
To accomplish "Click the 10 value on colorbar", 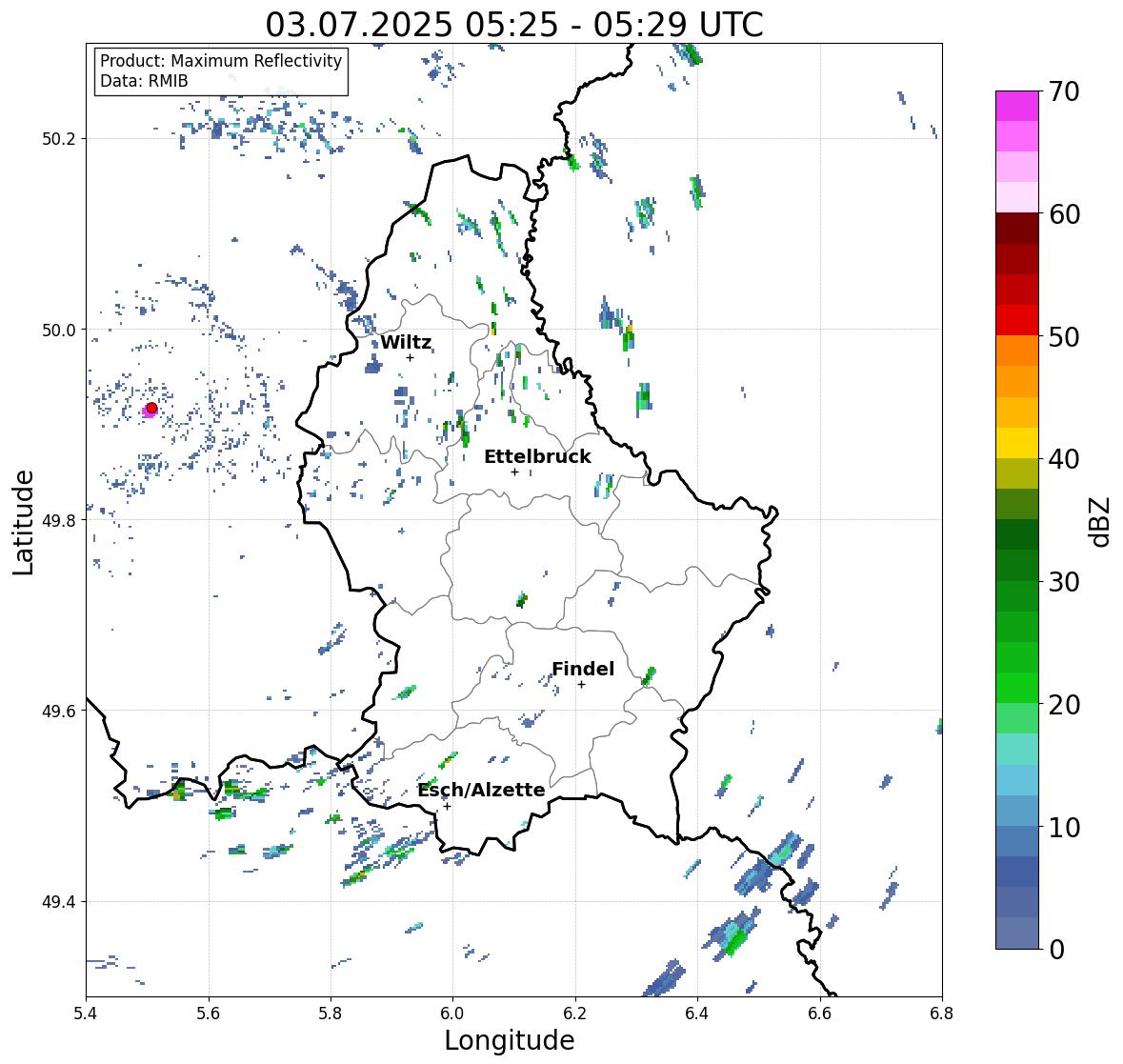I will 1064,827.
